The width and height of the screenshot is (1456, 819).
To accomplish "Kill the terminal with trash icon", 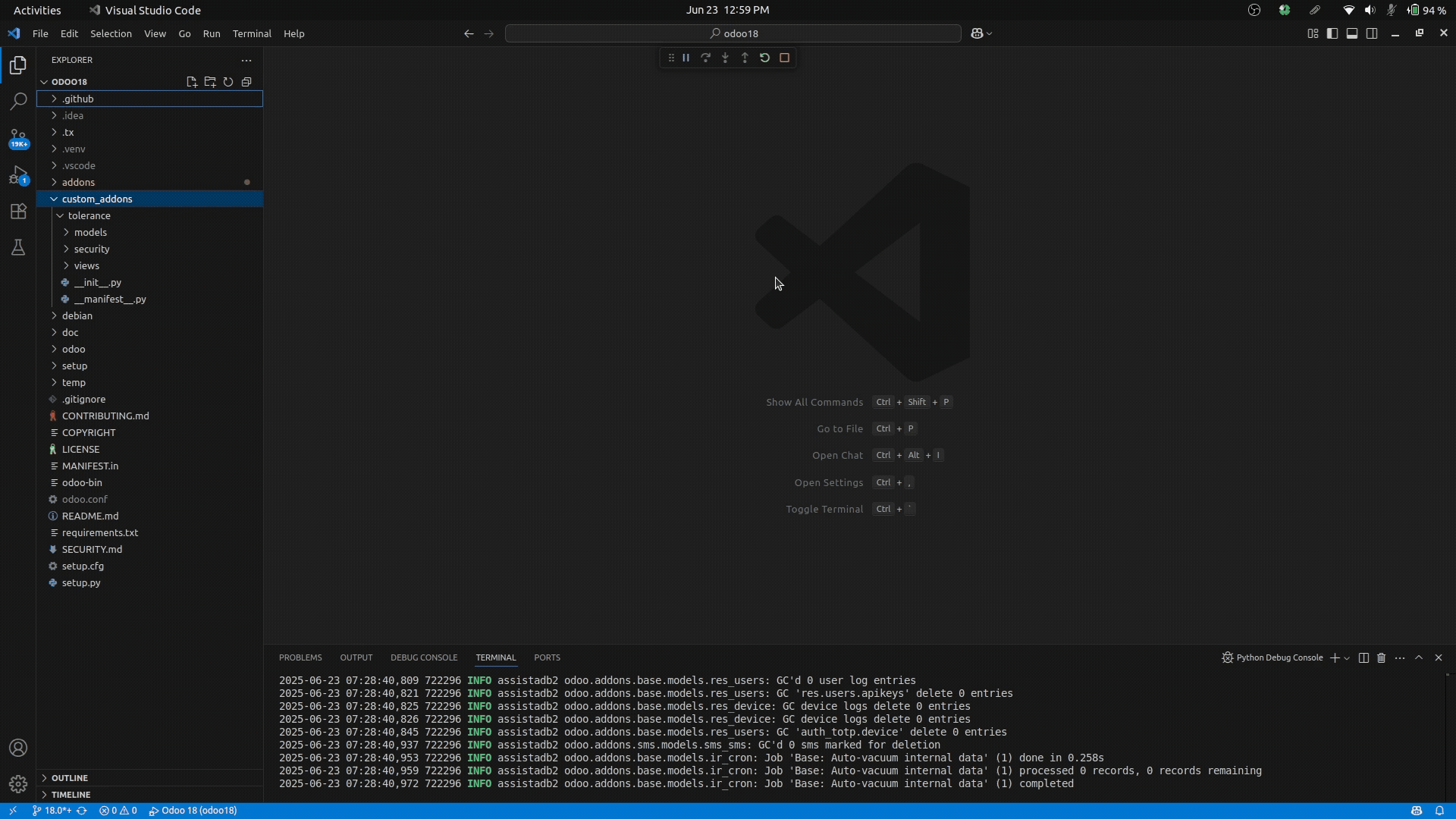I will click(1382, 658).
